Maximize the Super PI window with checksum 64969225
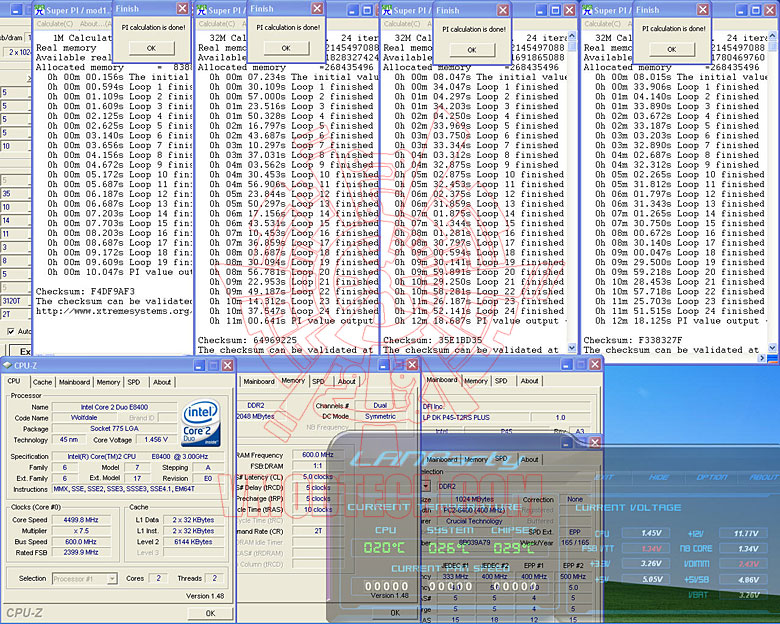The width and height of the screenshot is (780, 624). 368,10
